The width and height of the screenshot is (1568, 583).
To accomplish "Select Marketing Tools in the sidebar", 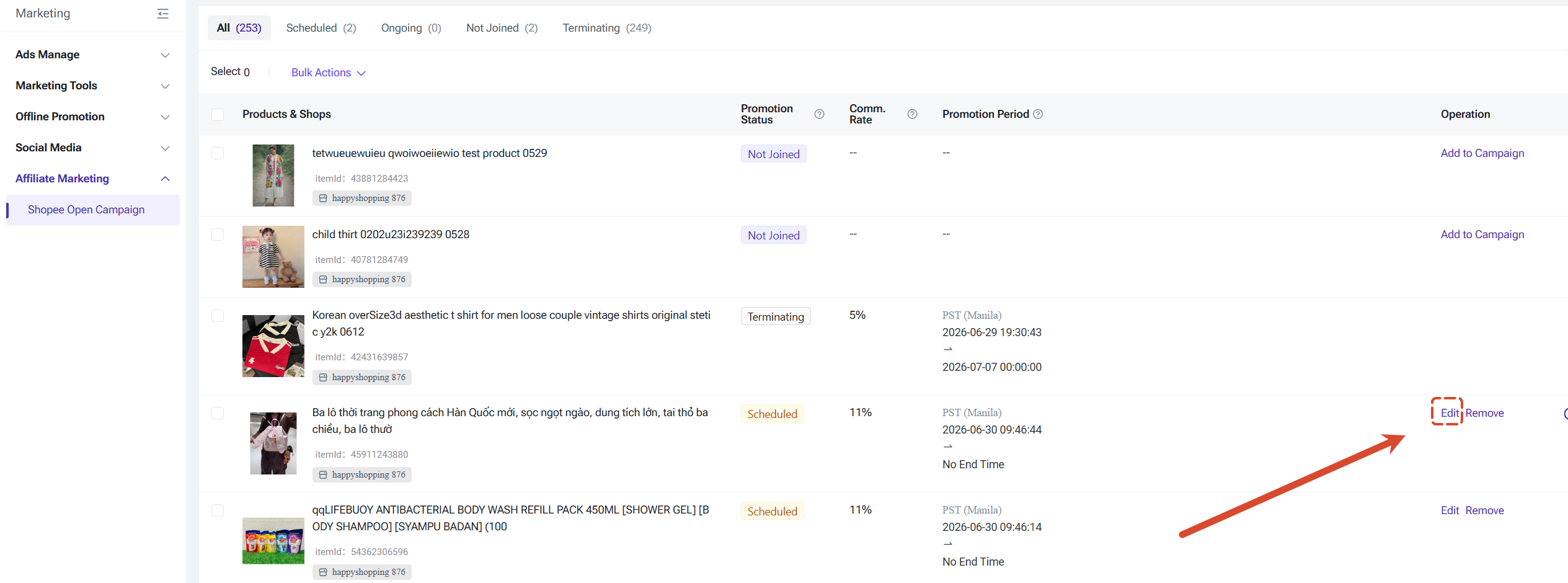I will click(56, 86).
